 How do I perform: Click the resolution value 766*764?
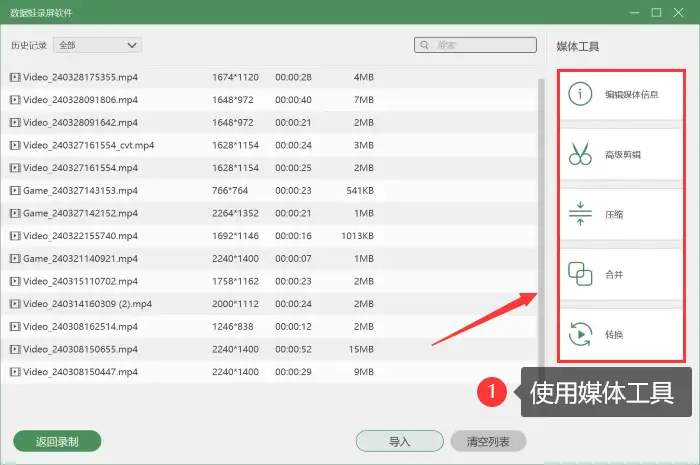pyautogui.click(x=230, y=191)
